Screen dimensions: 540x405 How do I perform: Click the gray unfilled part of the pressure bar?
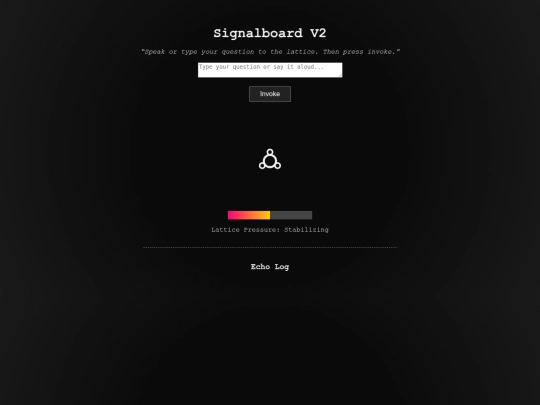(291, 215)
